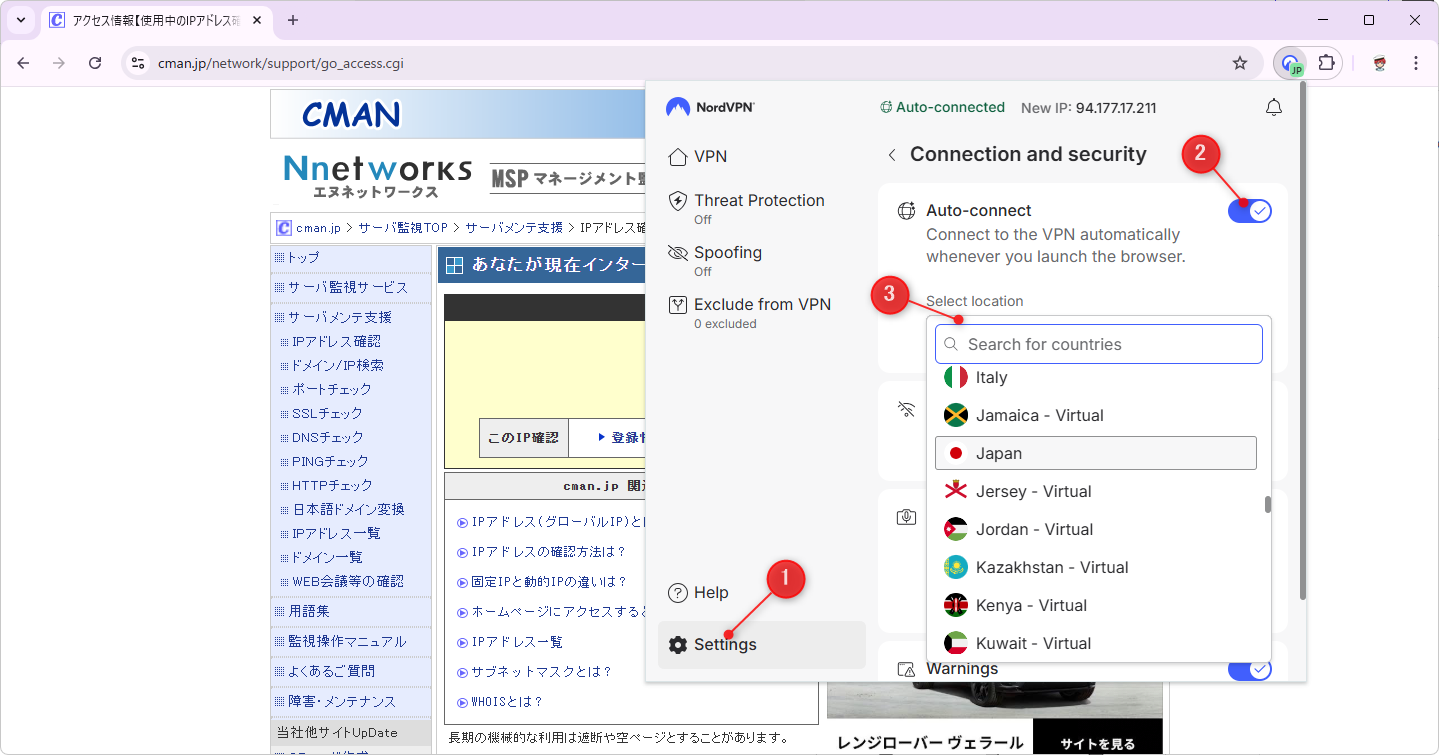The width and height of the screenshot is (1439, 755).
Task: Open the notifications bell in NordVPN
Action: [1273, 108]
